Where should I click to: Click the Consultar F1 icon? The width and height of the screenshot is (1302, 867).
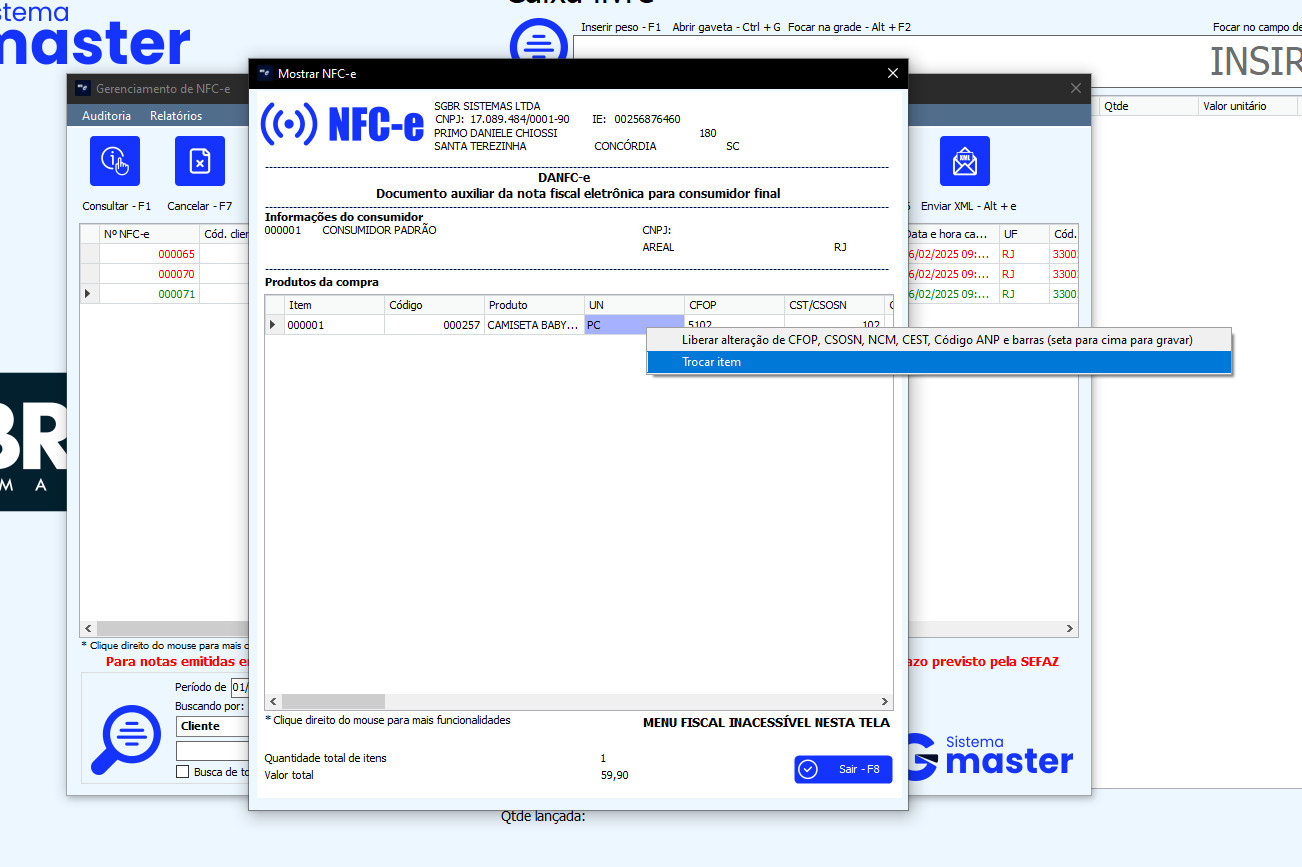coord(115,161)
